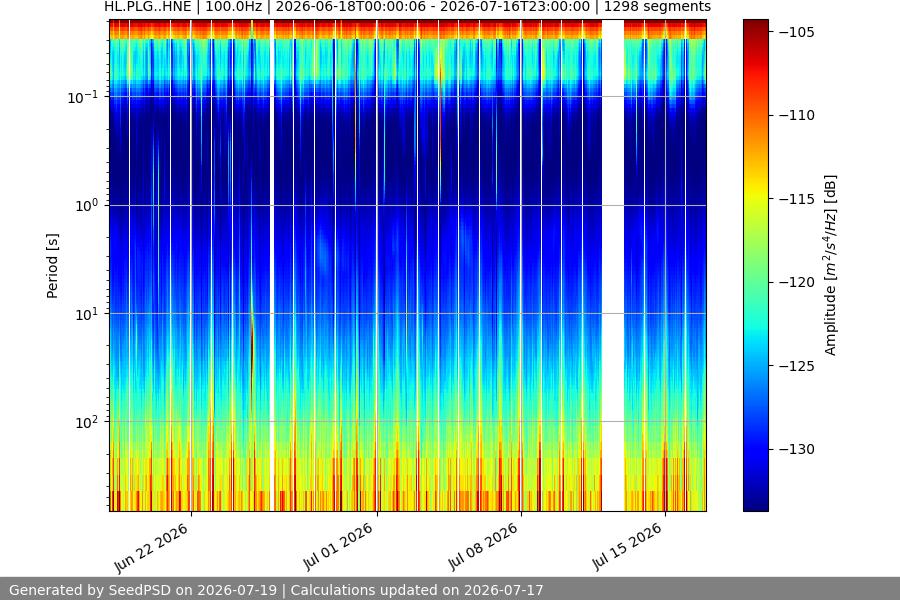Click the 10⁰ period tick label
The width and height of the screenshot is (900, 600).
[x=86, y=206]
